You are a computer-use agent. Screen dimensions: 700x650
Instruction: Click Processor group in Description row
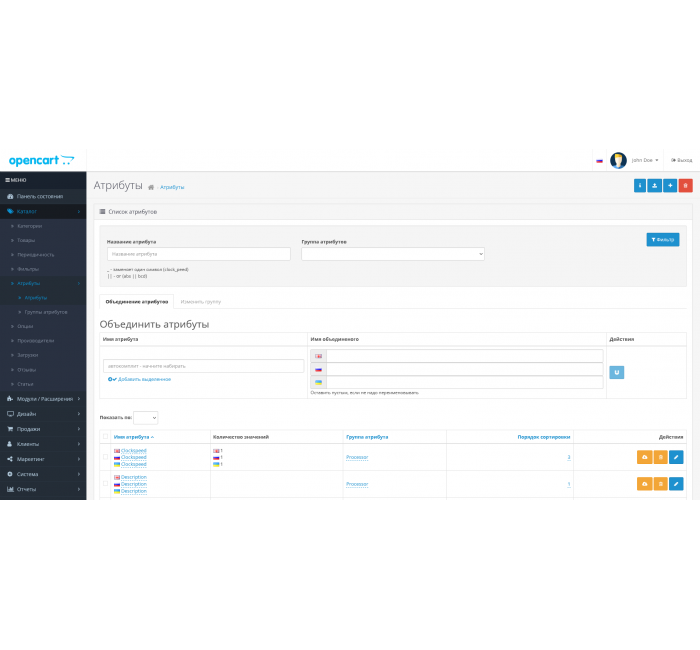tap(357, 484)
